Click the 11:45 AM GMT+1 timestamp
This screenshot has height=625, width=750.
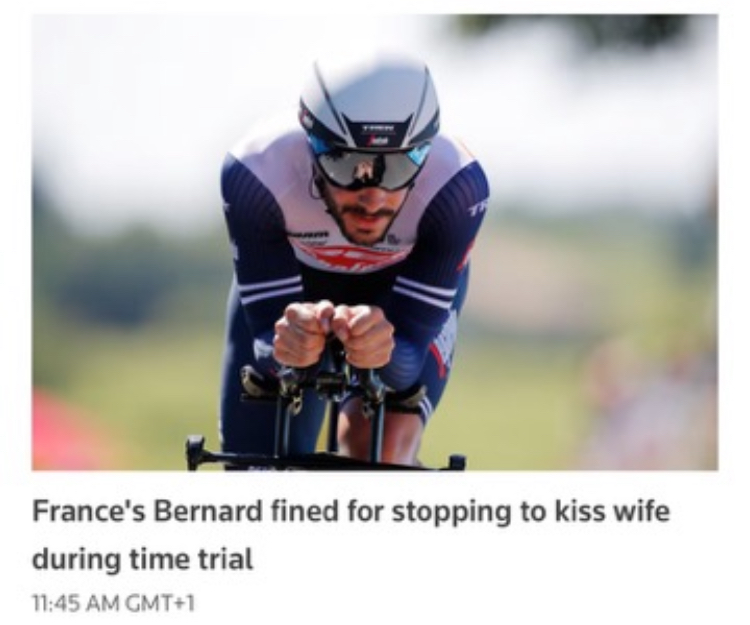tap(113, 603)
